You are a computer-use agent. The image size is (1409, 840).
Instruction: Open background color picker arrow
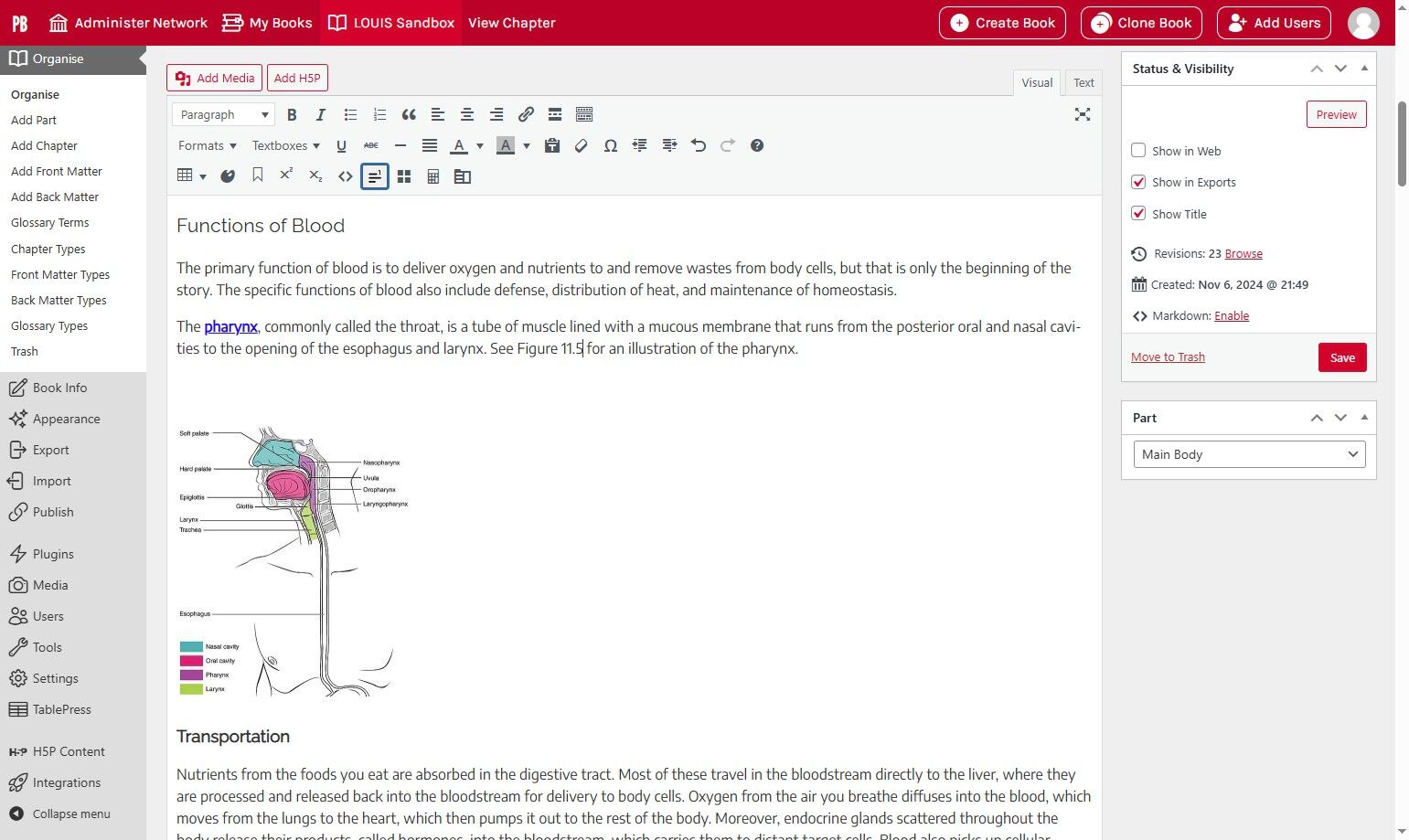pos(527,145)
